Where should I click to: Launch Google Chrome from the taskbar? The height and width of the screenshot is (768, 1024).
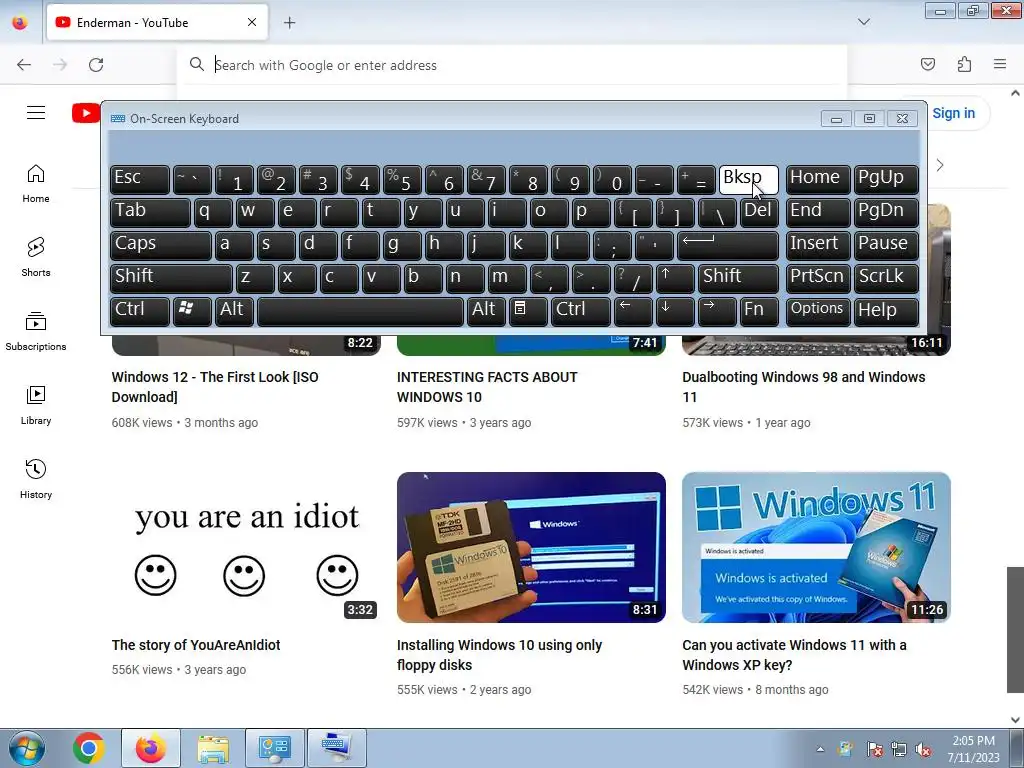coord(89,748)
